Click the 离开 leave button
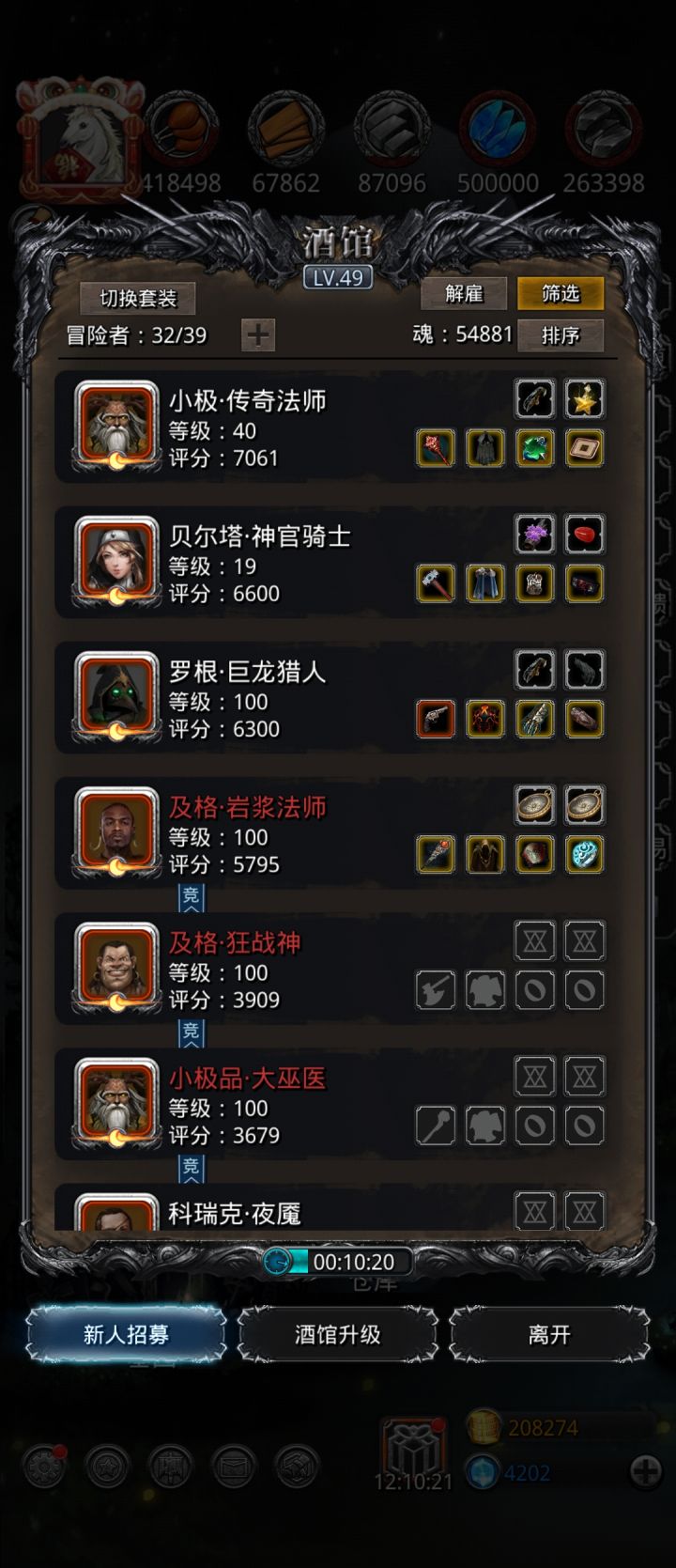 tap(549, 1334)
